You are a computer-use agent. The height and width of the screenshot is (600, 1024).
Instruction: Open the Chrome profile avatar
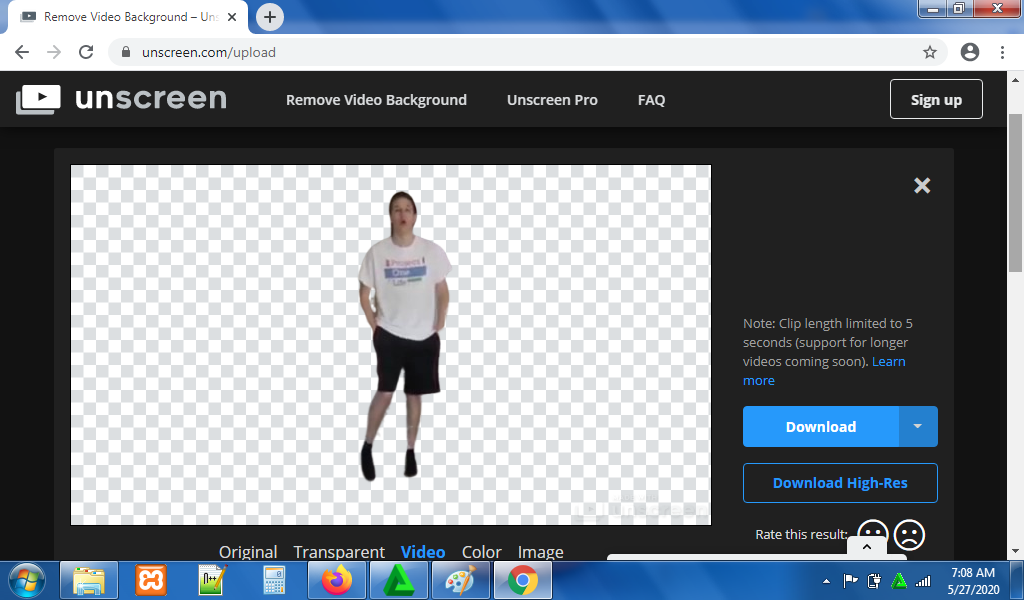969,52
